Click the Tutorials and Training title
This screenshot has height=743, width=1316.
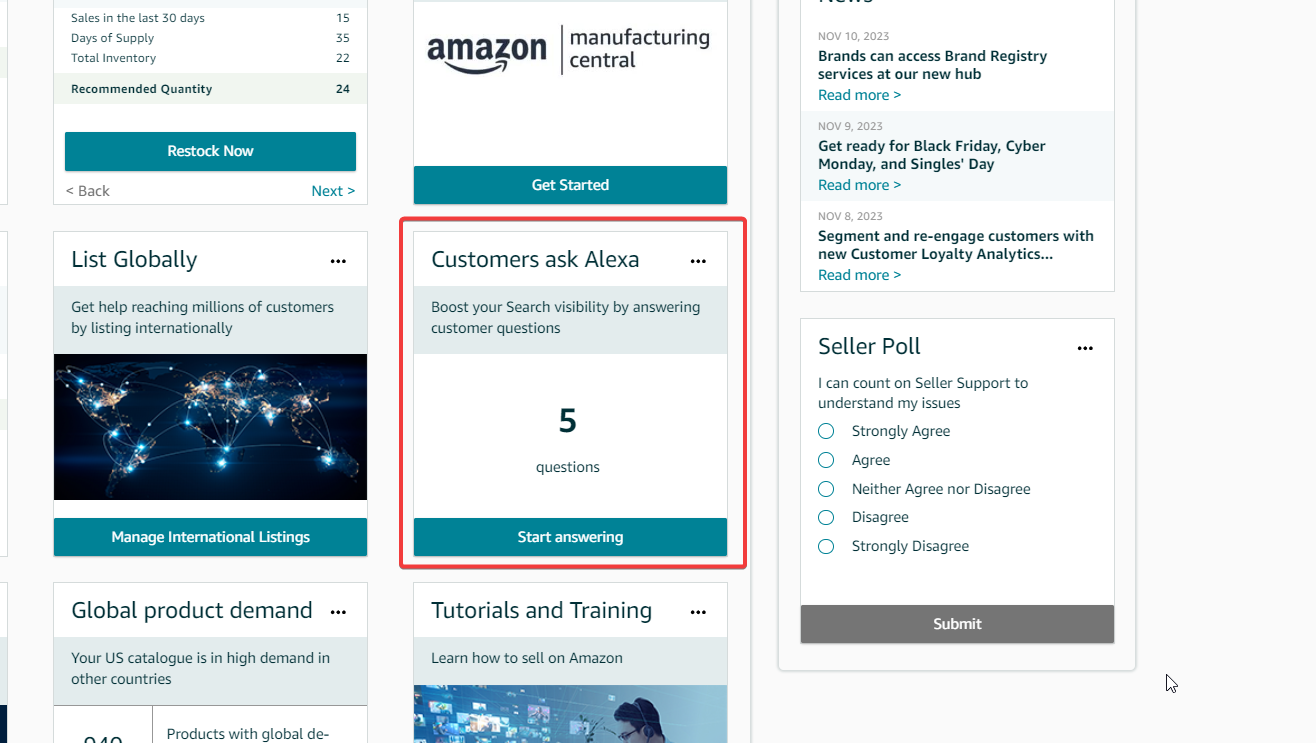click(x=541, y=610)
